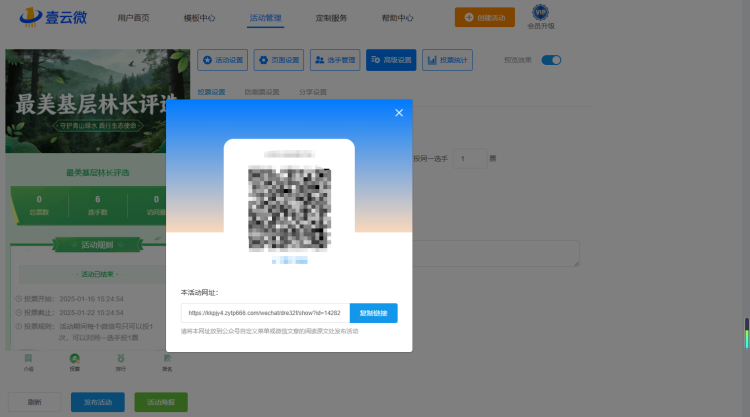This screenshot has width=750, height=417.
Task: Close the QR code share dialog
Action: [x=399, y=113]
